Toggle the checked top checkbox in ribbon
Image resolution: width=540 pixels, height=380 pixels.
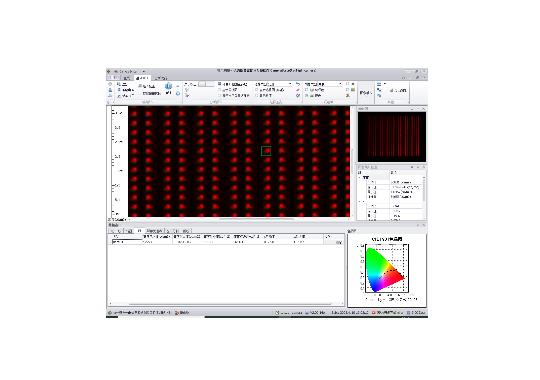coord(219,84)
